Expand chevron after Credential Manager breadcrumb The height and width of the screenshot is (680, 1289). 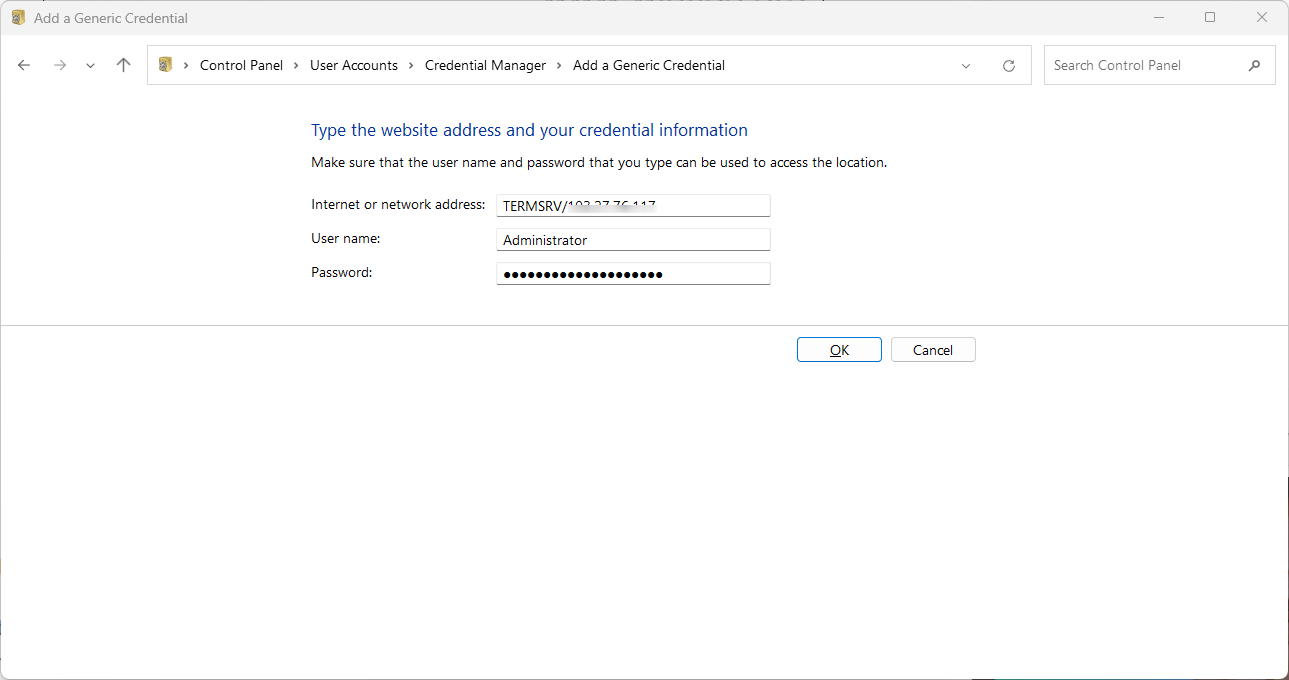(x=560, y=65)
